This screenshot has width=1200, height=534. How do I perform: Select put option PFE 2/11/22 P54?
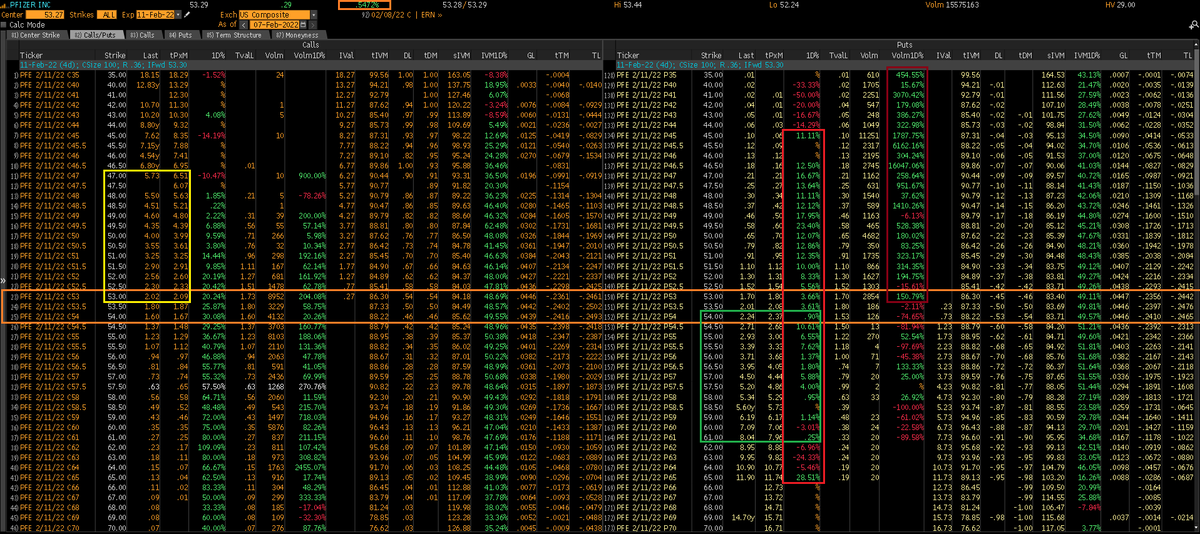[644, 317]
